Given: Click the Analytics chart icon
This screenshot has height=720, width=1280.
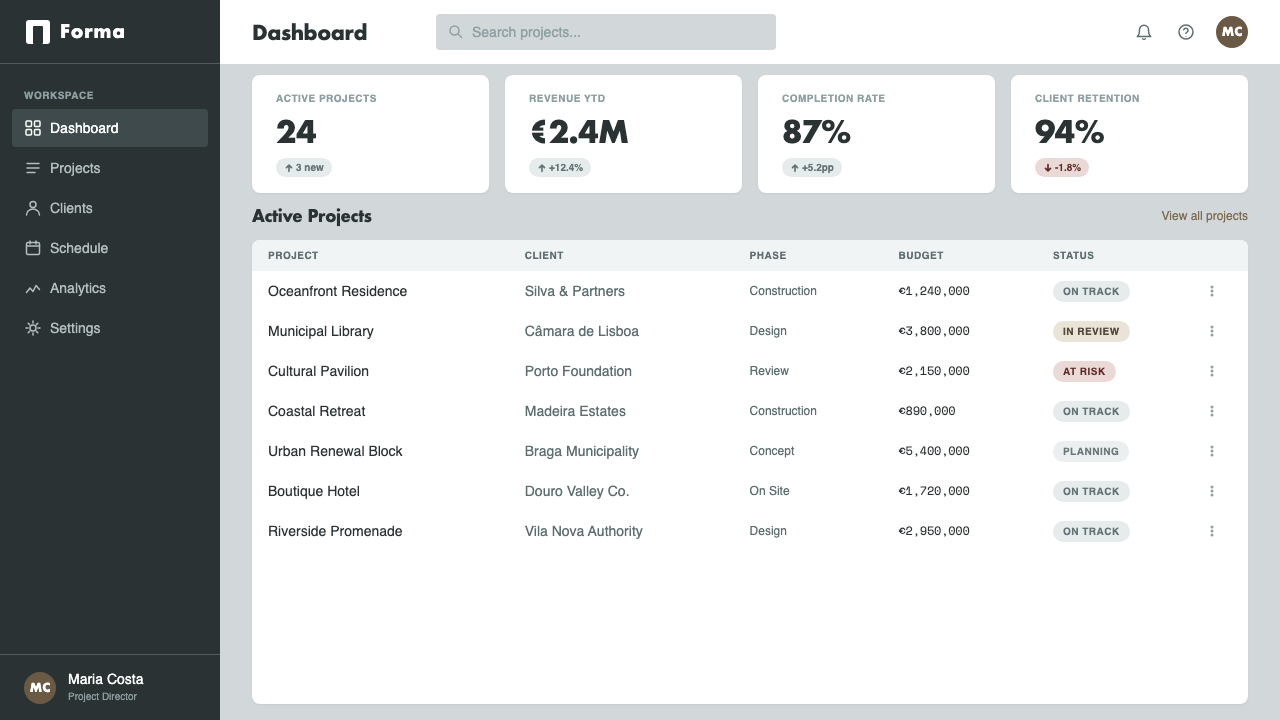Looking at the screenshot, I should pos(33,288).
